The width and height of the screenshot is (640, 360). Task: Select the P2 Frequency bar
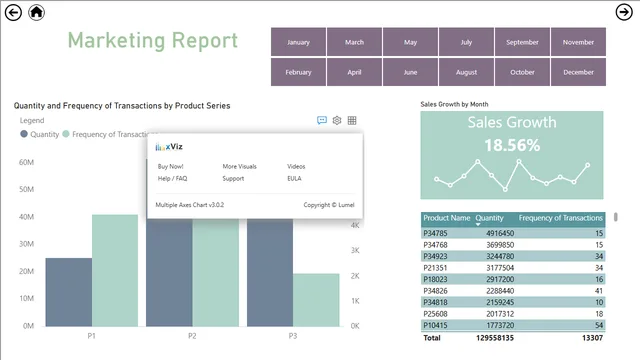click(x=216, y=272)
